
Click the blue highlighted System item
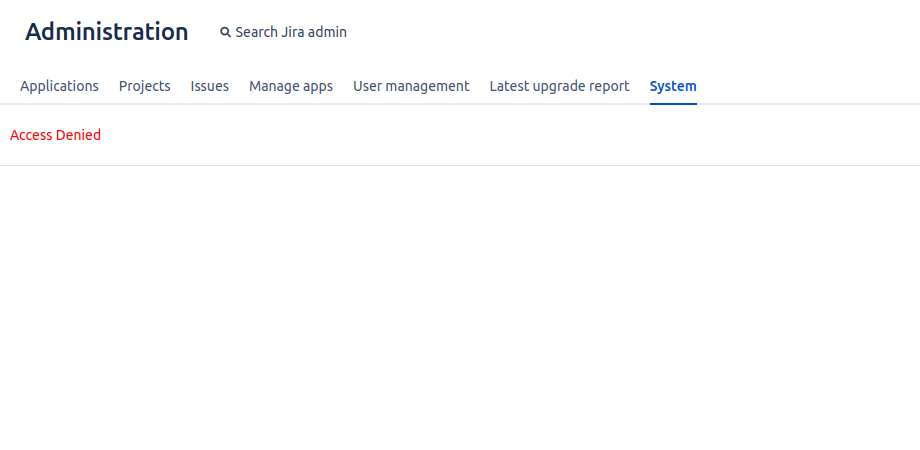pyautogui.click(x=673, y=86)
